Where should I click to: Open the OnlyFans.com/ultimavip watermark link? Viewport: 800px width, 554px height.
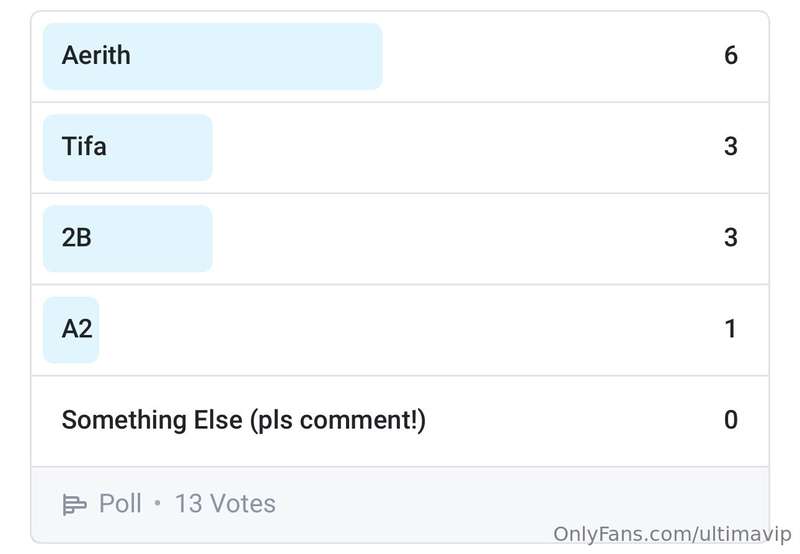tap(672, 534)
